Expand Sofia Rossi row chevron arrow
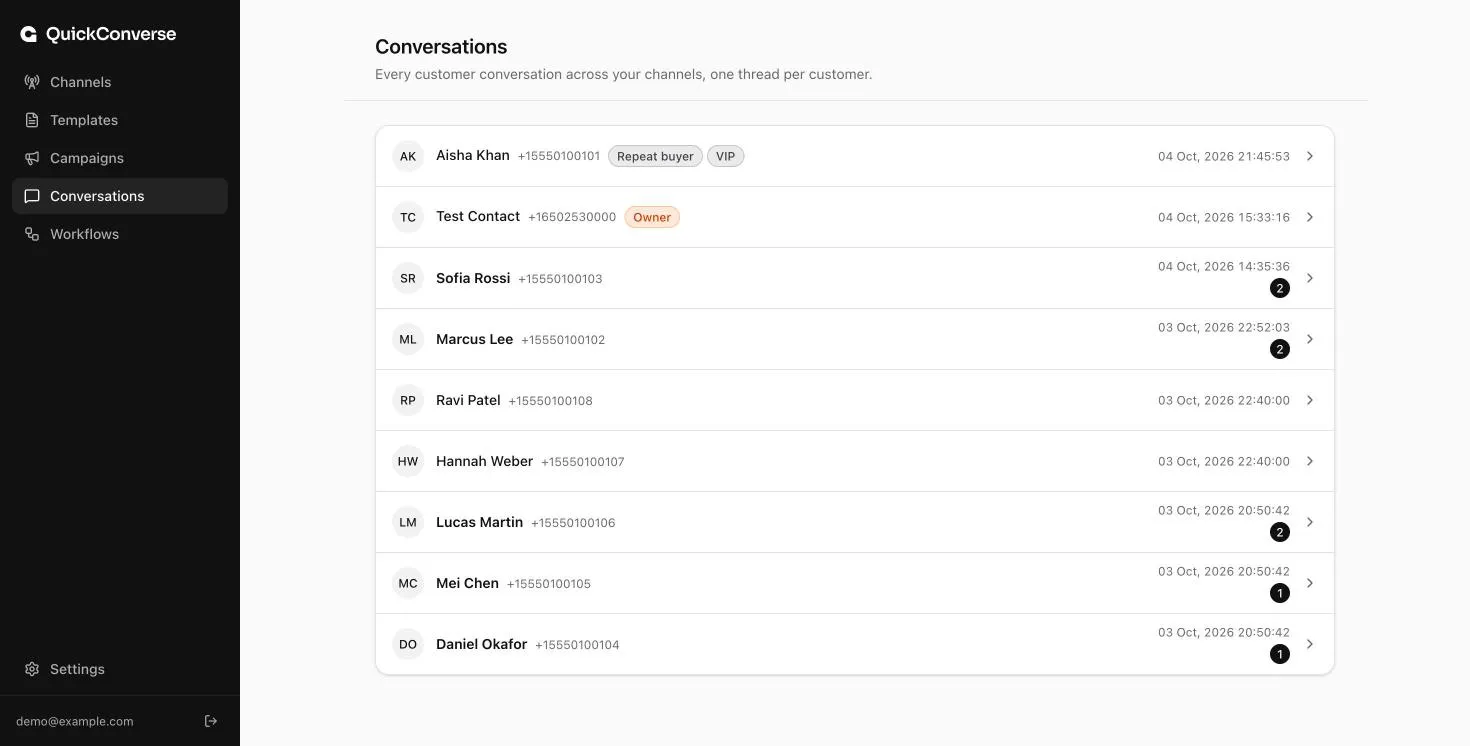The width and height of the screenshot is (1470, 746). click(x=1310, y=278)
